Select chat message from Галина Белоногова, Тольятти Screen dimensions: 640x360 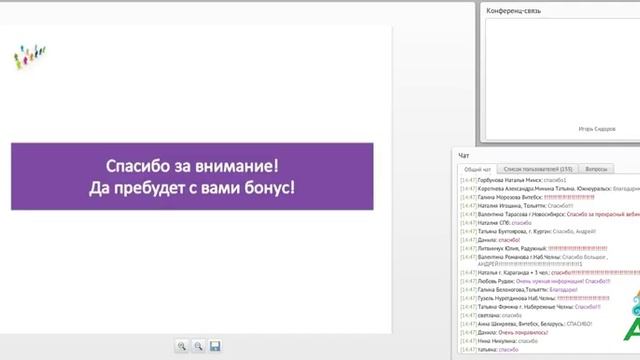[x=519, y=290]
